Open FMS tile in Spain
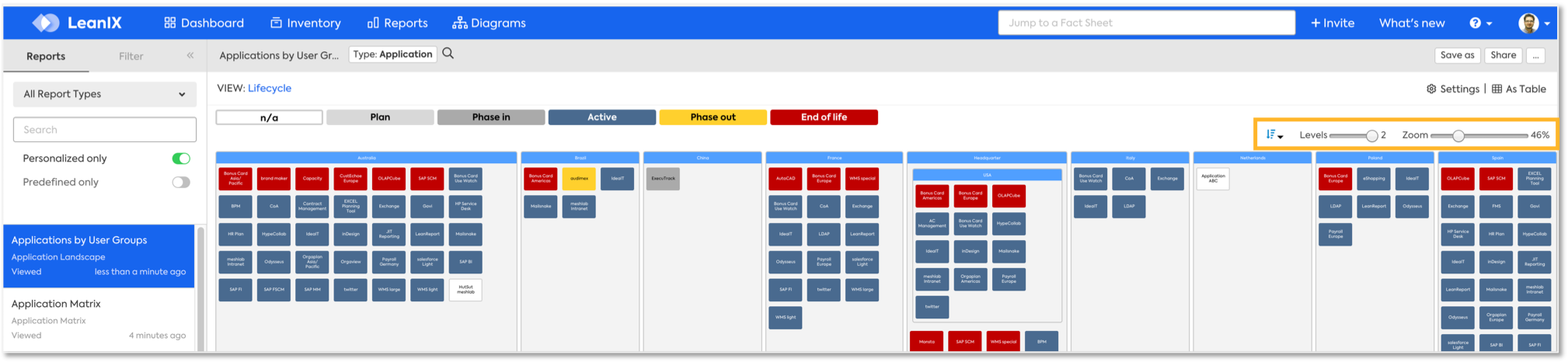The image size is (1568, 362). (1496, 207)
